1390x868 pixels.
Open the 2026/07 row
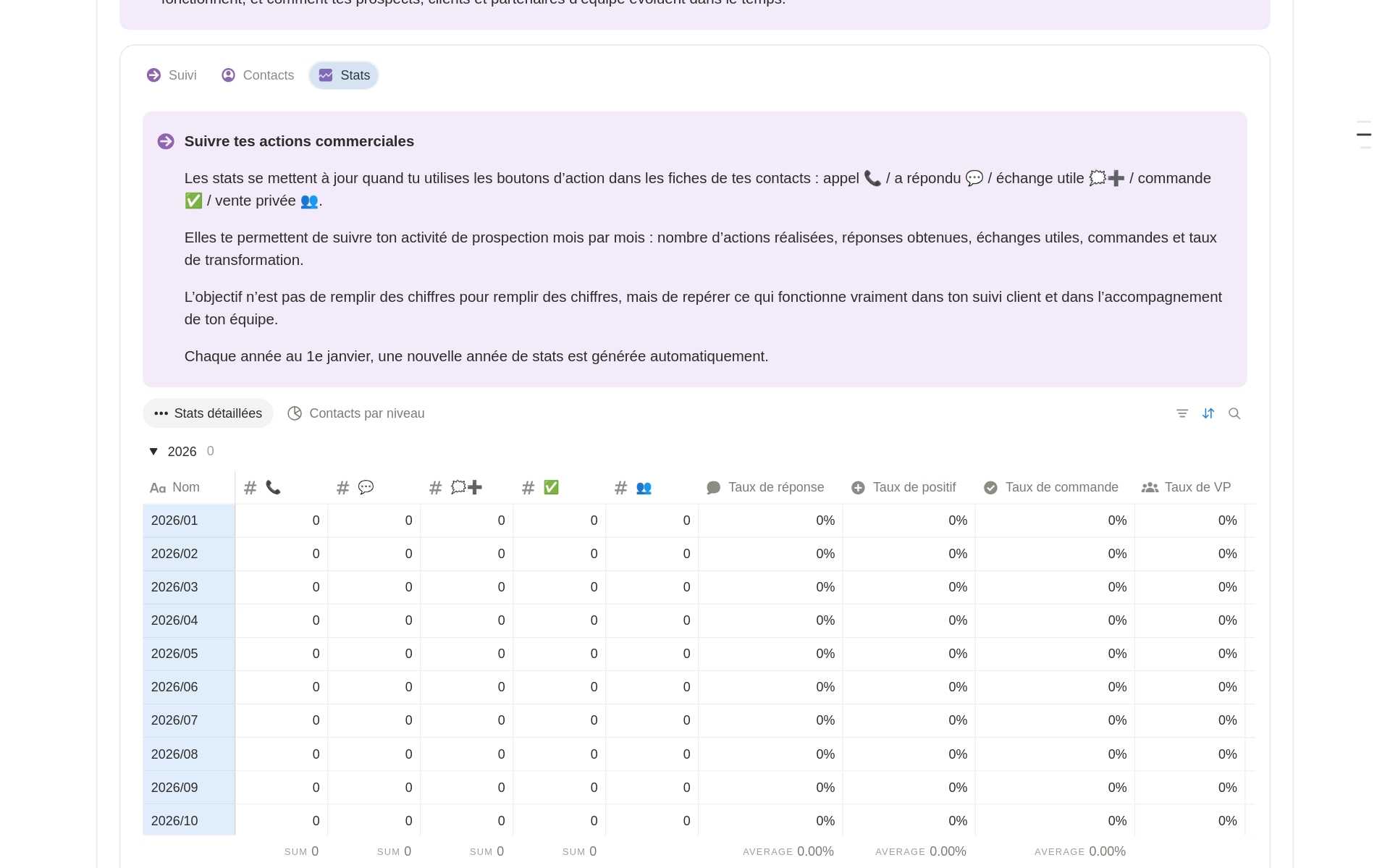point(189,720)
